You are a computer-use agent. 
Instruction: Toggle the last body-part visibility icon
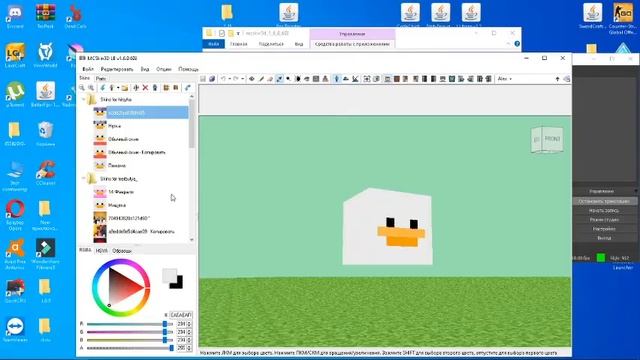(489, 79)
